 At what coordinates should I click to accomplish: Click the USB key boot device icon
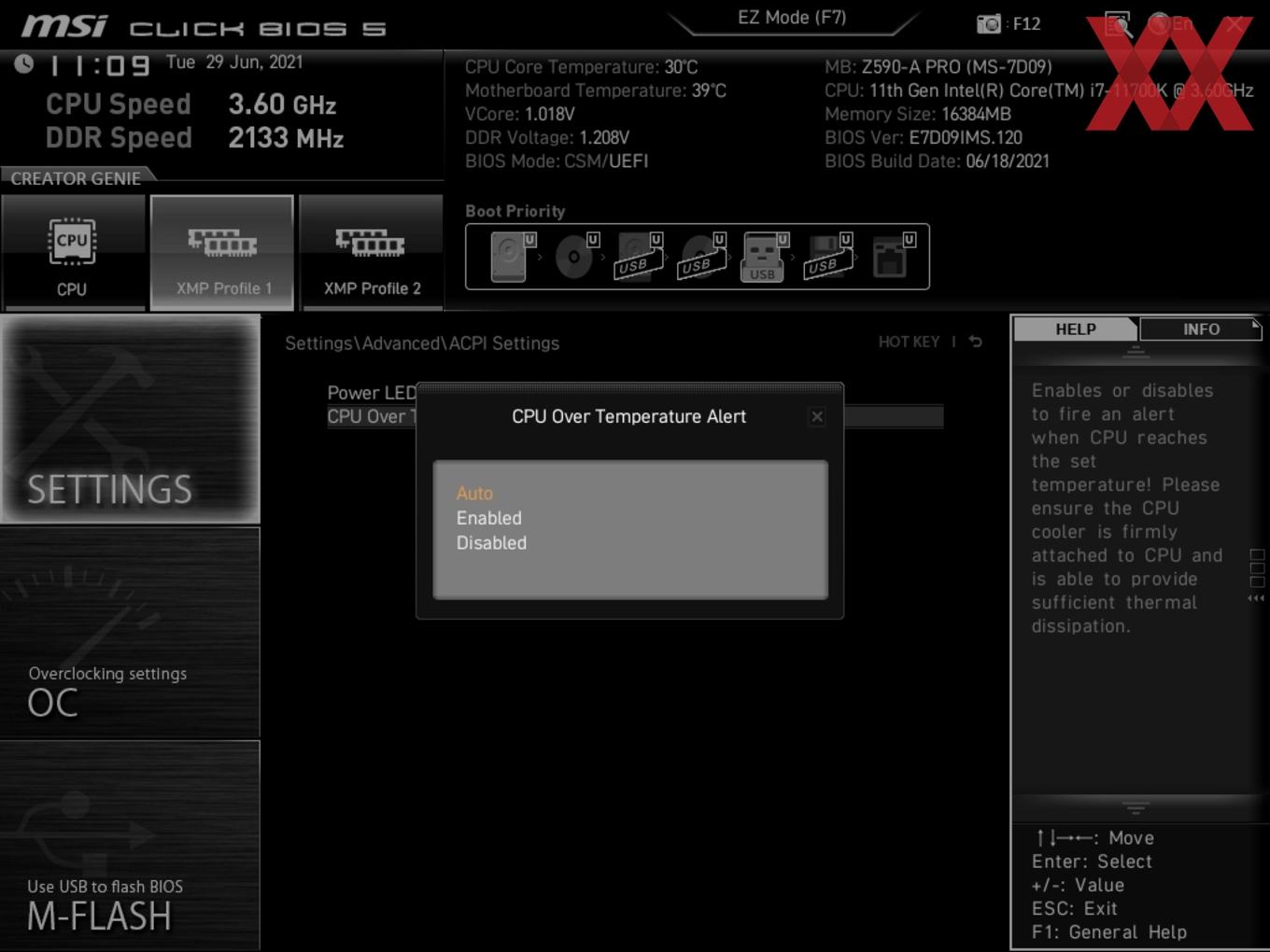[x=763, y=257]
